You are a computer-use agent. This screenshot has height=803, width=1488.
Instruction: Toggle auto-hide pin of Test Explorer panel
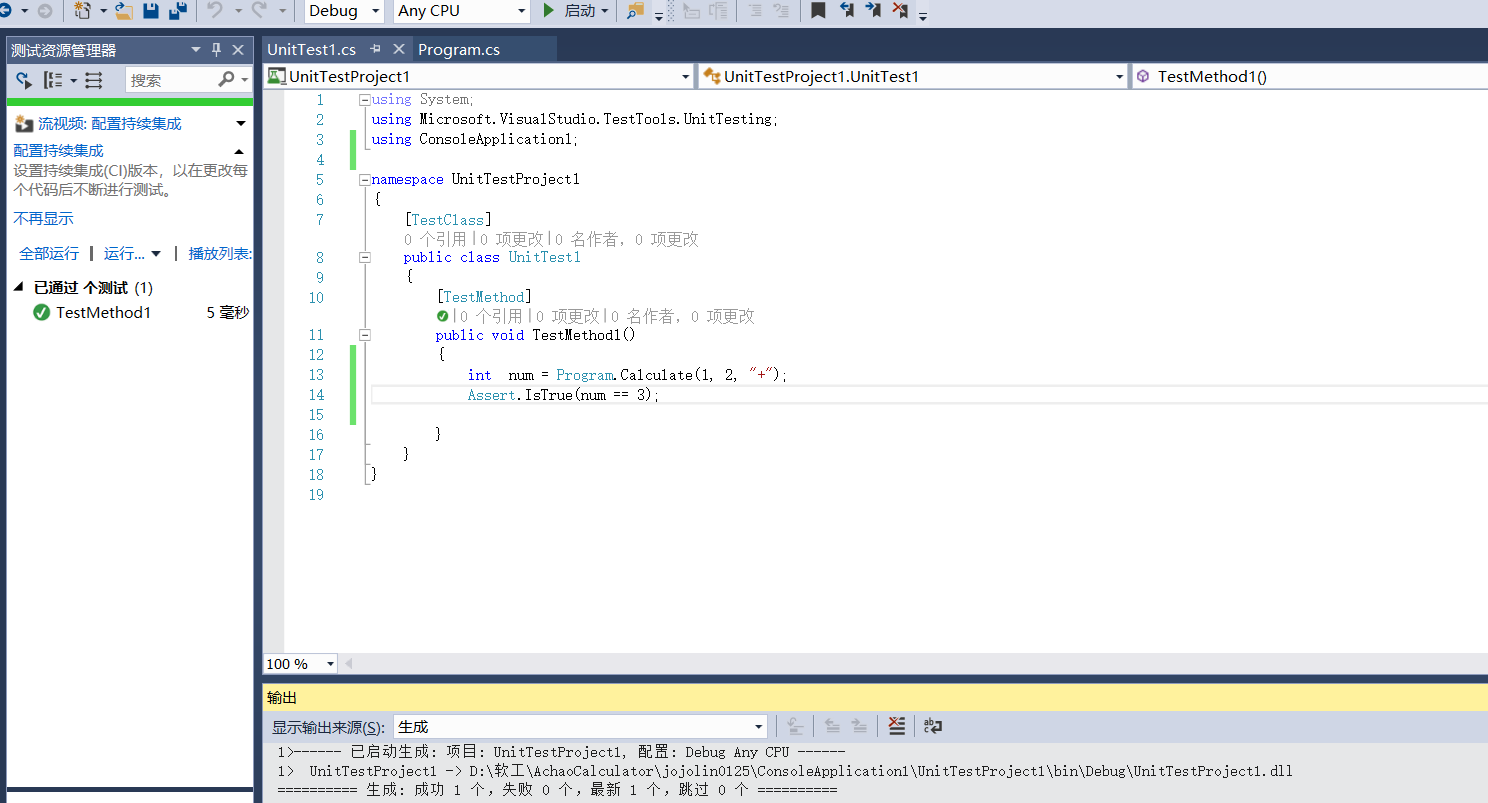click(x=216, y=50)
